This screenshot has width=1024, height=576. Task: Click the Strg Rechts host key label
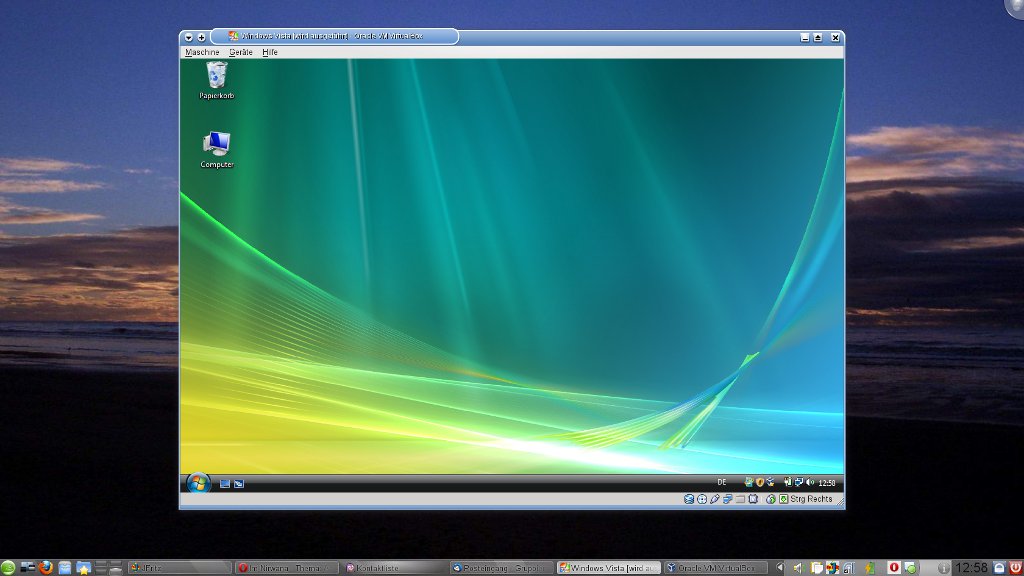(x=811, y=499)
